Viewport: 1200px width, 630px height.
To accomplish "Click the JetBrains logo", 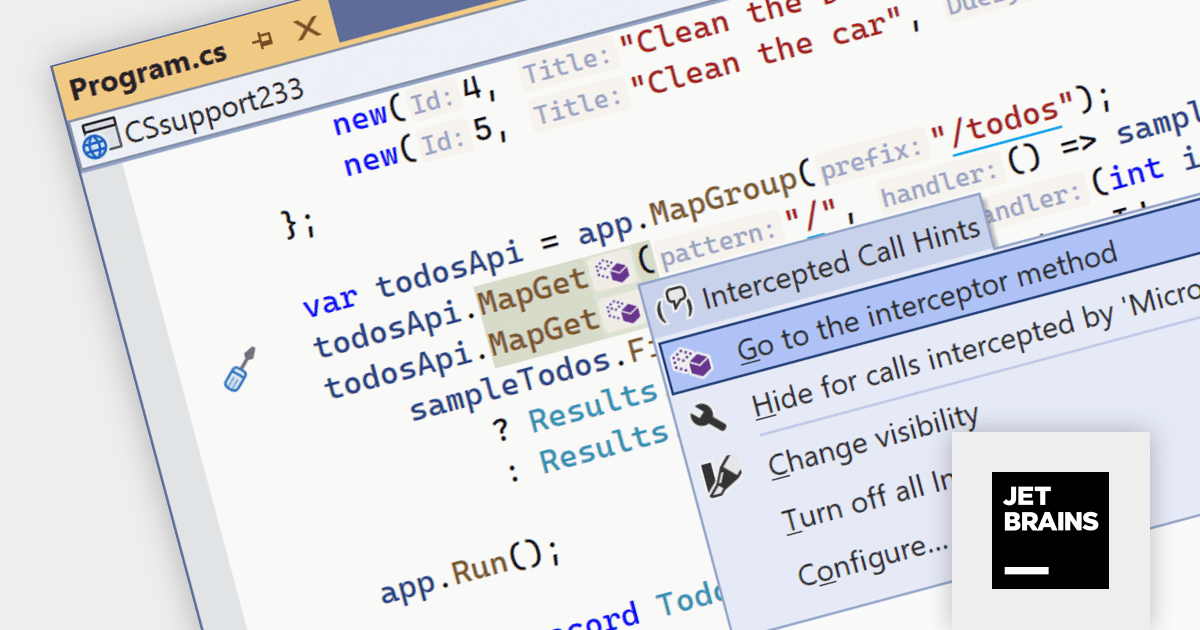I will coord(1050,530).
